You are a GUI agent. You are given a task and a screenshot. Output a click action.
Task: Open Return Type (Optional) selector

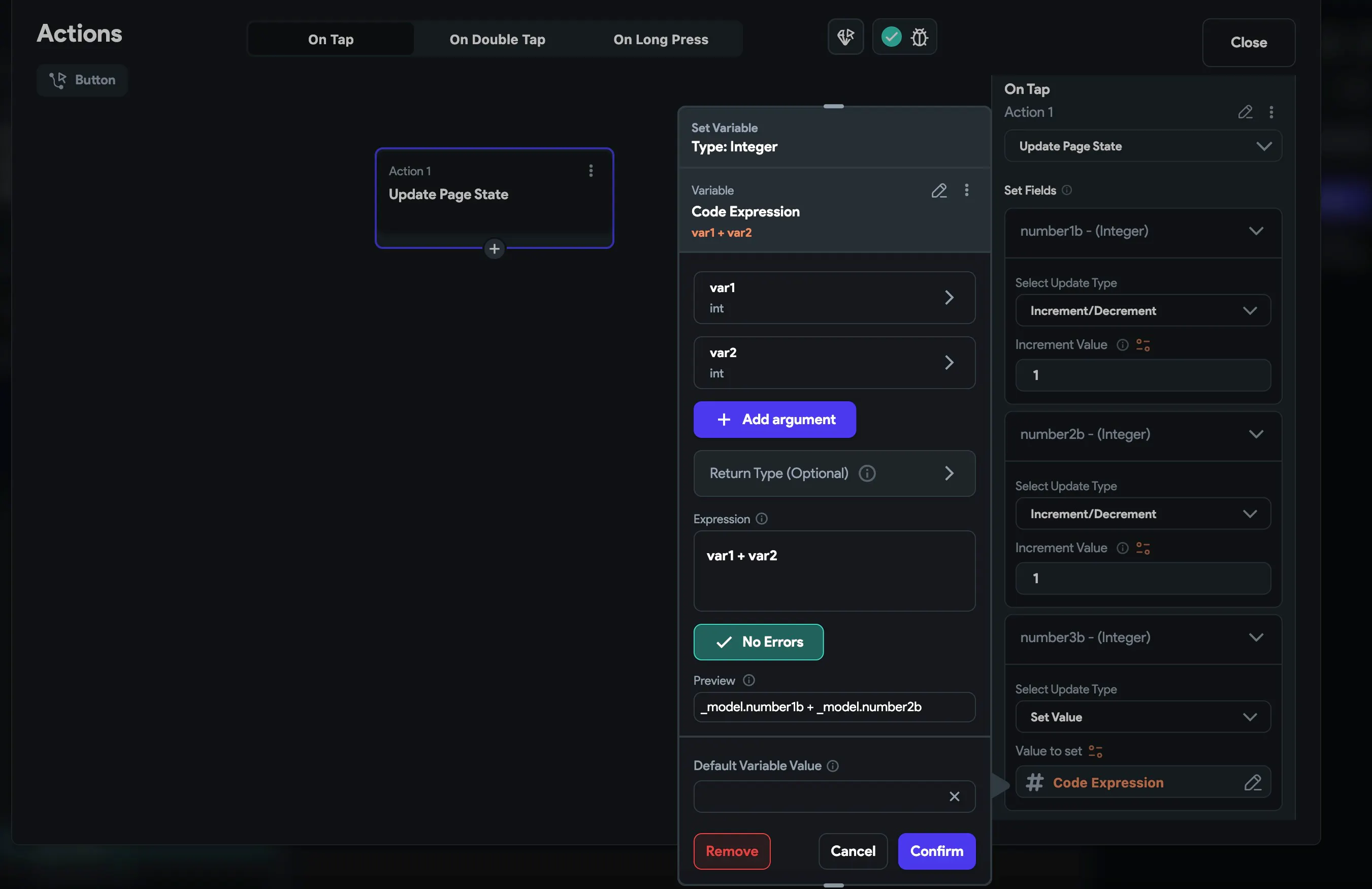click(834, 473)
